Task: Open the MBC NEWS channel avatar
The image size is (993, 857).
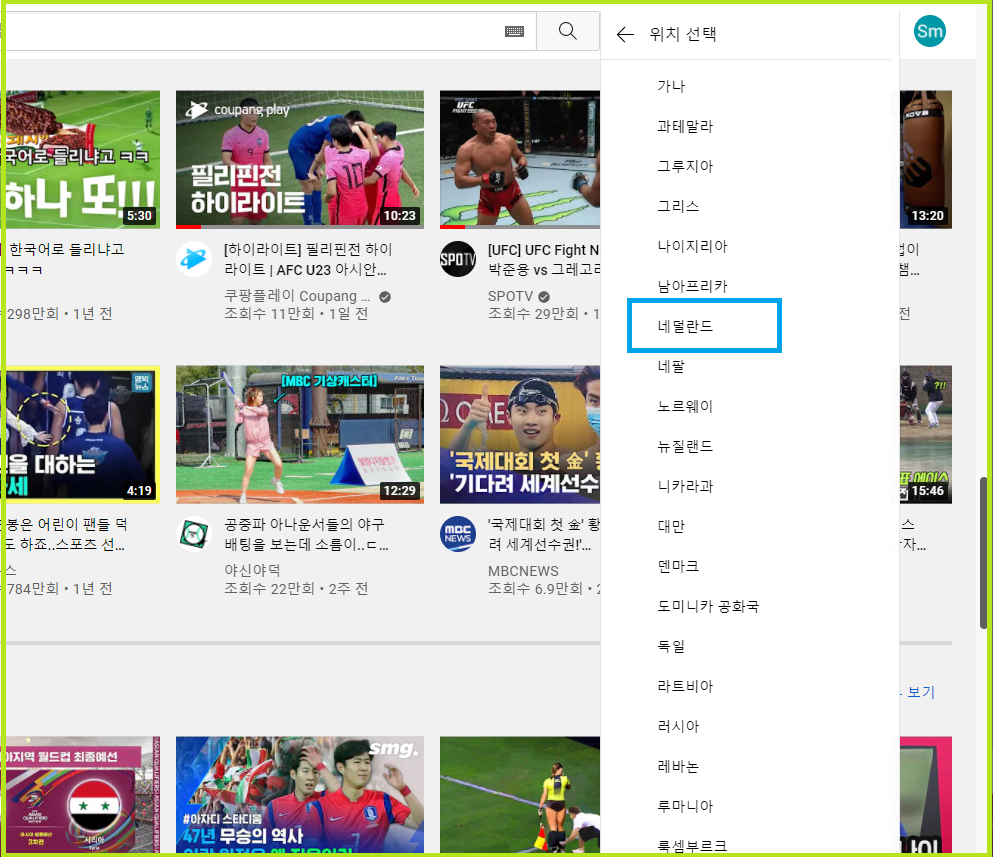Action: [458, 534]
